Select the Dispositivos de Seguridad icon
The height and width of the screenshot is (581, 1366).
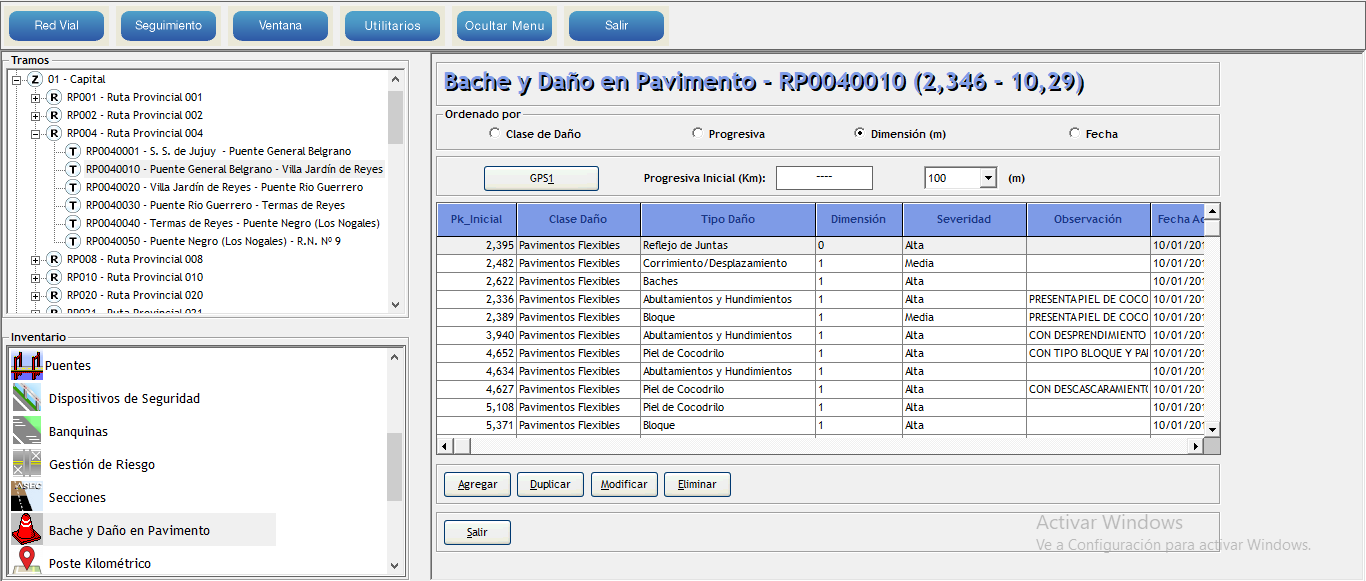click(27, 399)
